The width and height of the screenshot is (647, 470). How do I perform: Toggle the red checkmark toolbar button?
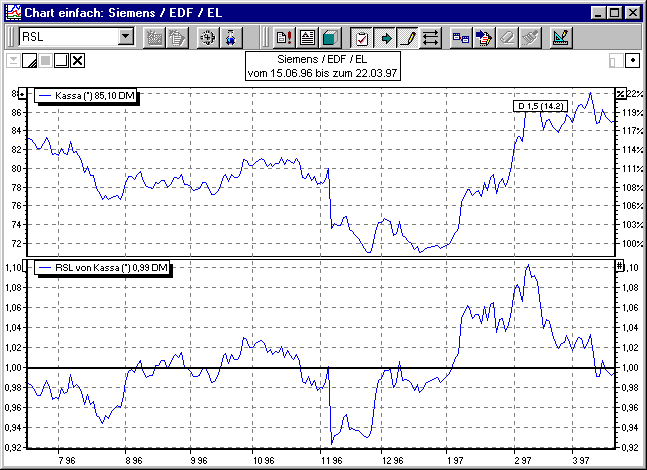362,38
